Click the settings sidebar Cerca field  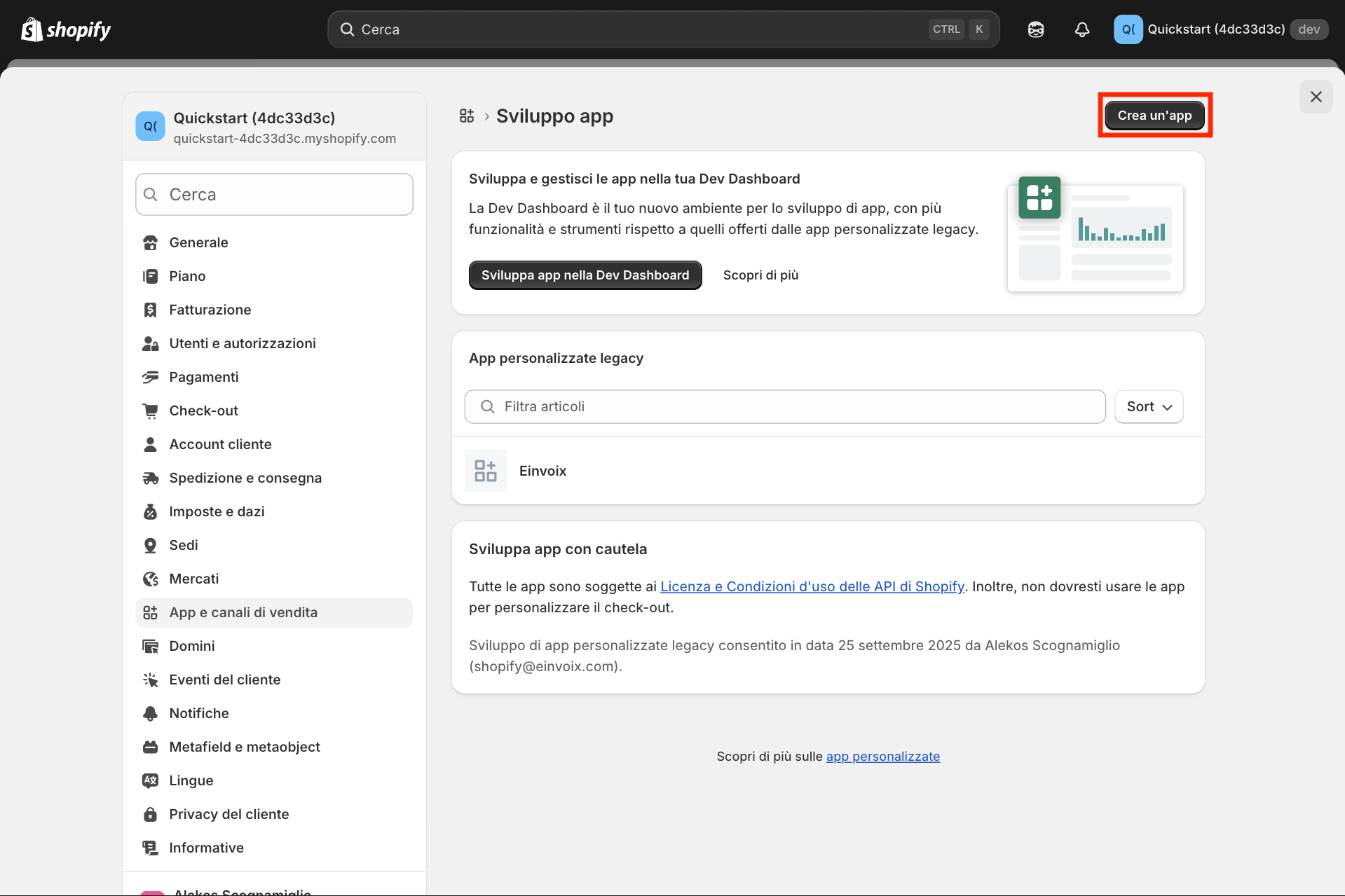coord(274,195)
